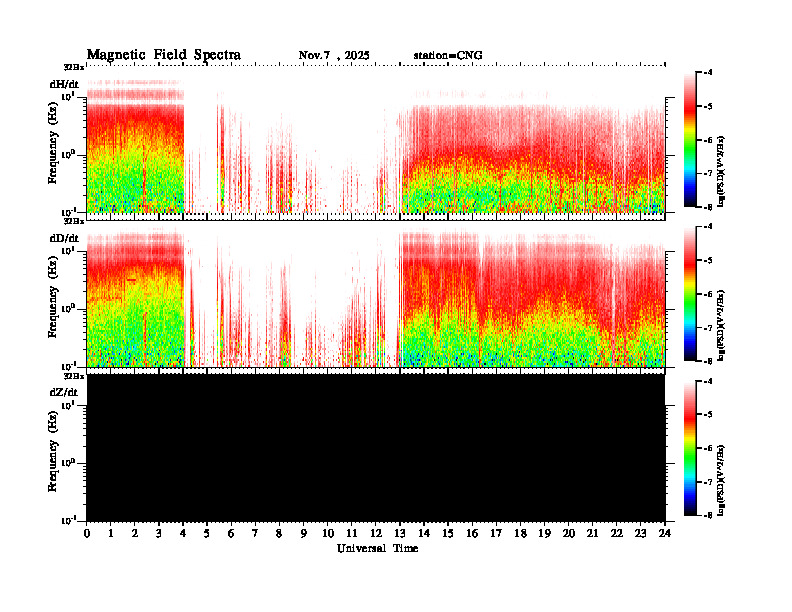
Task: Click the 'Magnetic Field Spectra' title
Action: coord(164,55)
